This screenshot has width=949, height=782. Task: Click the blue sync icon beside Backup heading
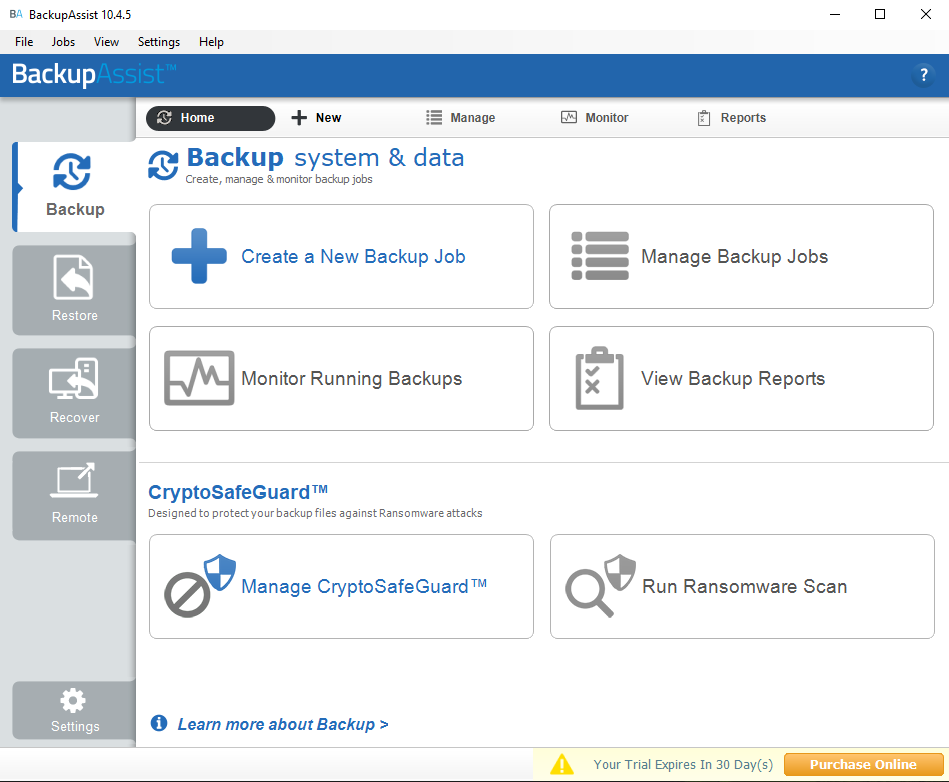(163, 165)
